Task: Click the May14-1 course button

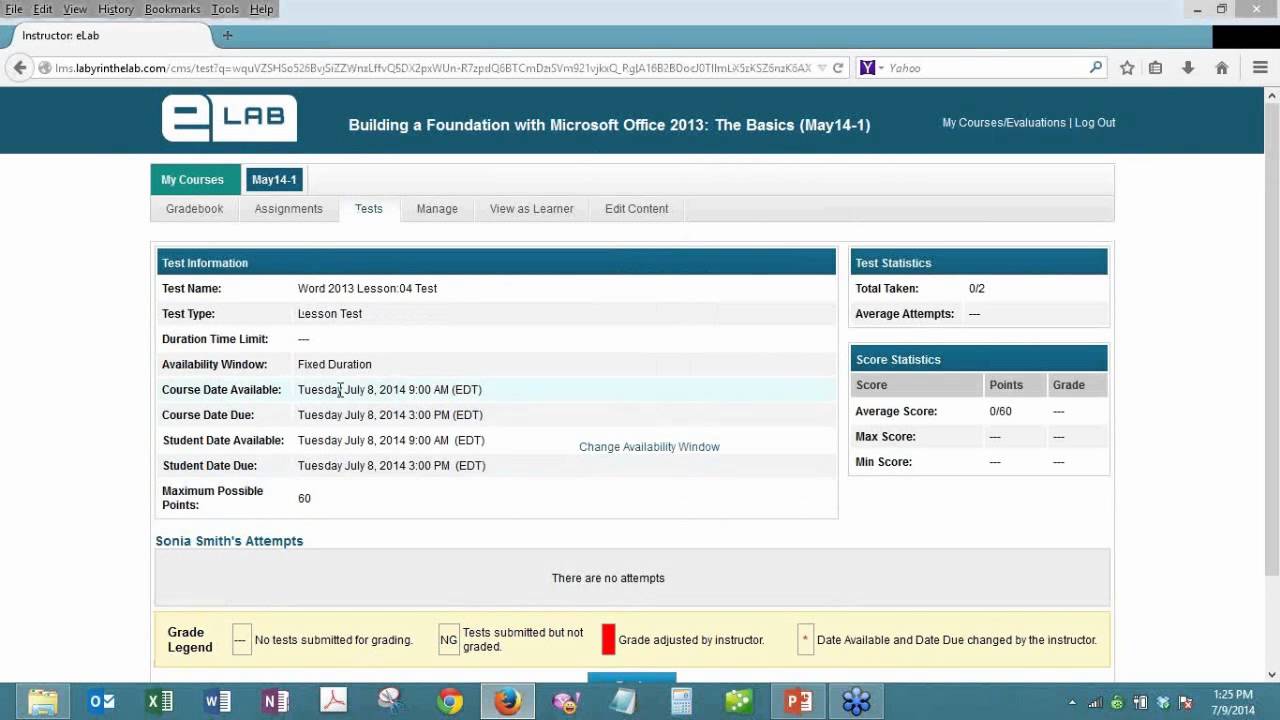Action: [x=274, y=180]
